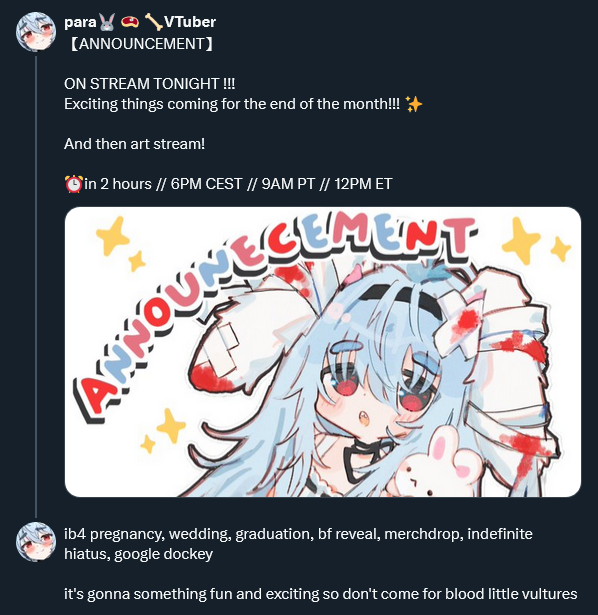Click the 'VTuber' text in the username
598x615 pixels.
190,22
